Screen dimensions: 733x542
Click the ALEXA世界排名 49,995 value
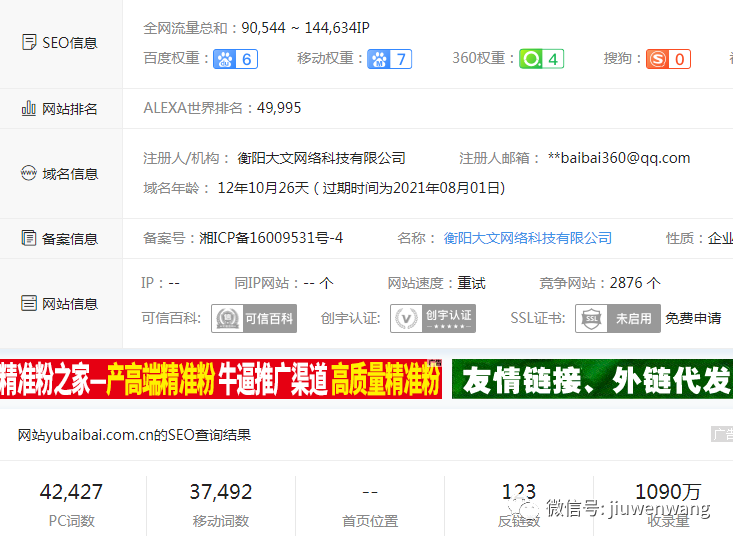[x=279, y=108]
